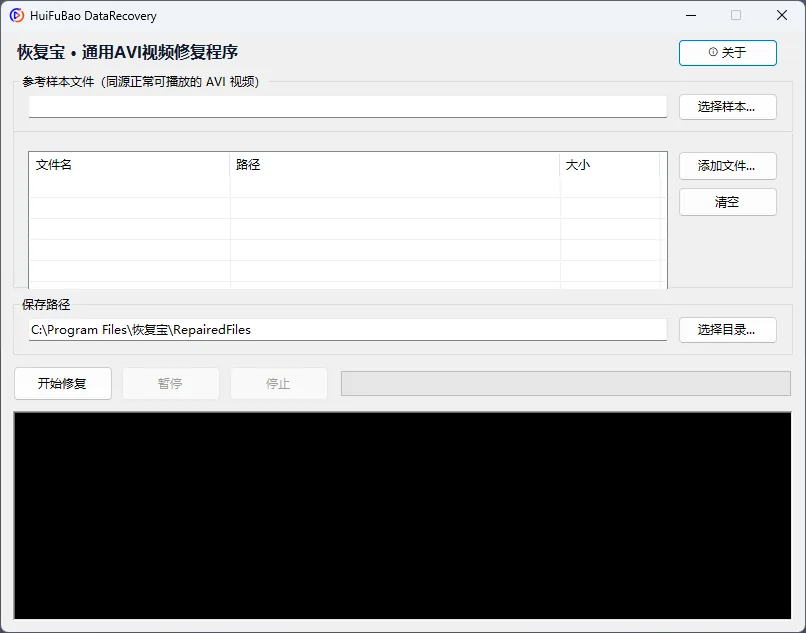Start repair with 开始修复
This screenshot has width=806, height=633.
pos(63,383)
